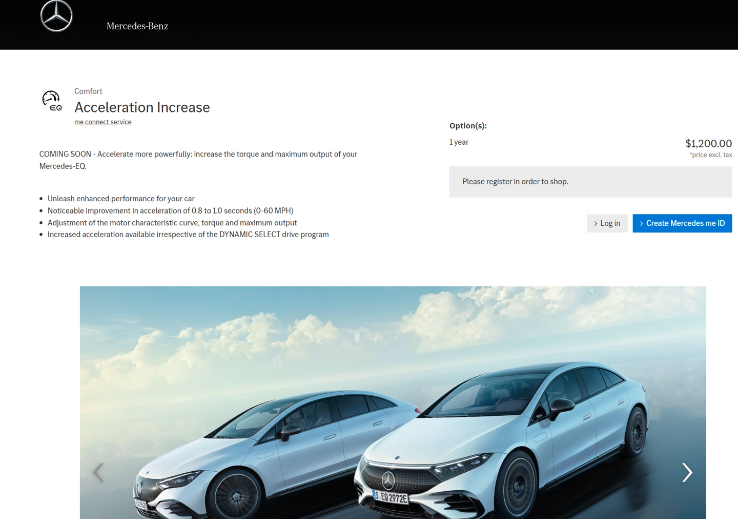This screenshot has width=739, height=519.
Task: Click the COMING SOON description paragraph
Action: [198, 159]
